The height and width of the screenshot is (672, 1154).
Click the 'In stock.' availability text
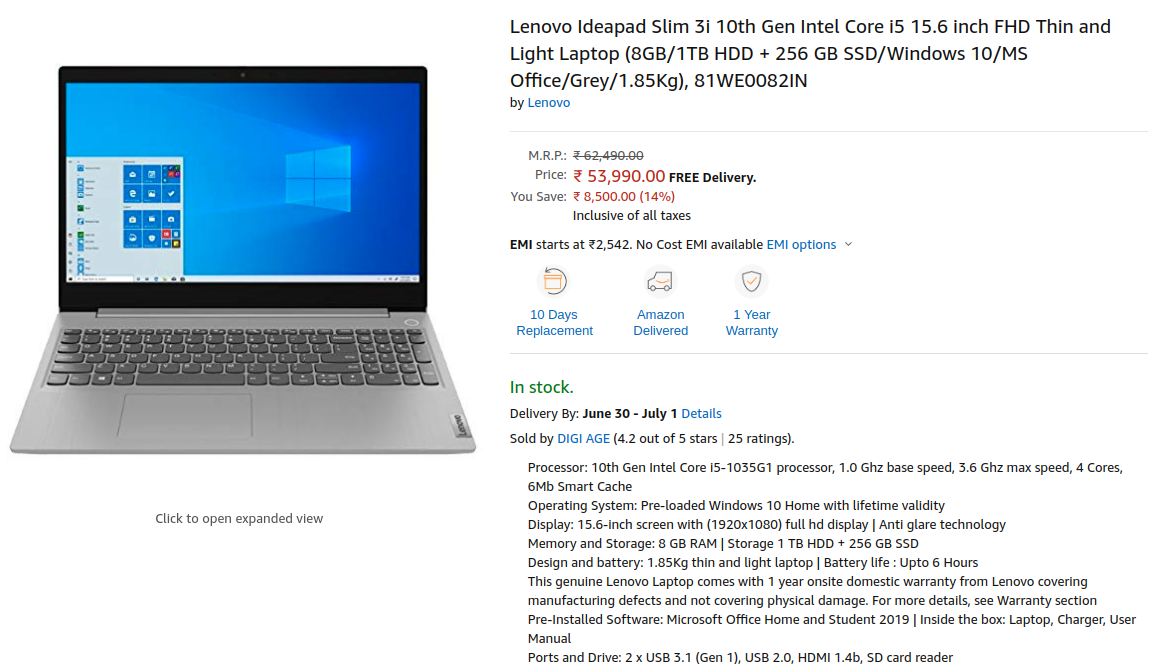[542, 387]
